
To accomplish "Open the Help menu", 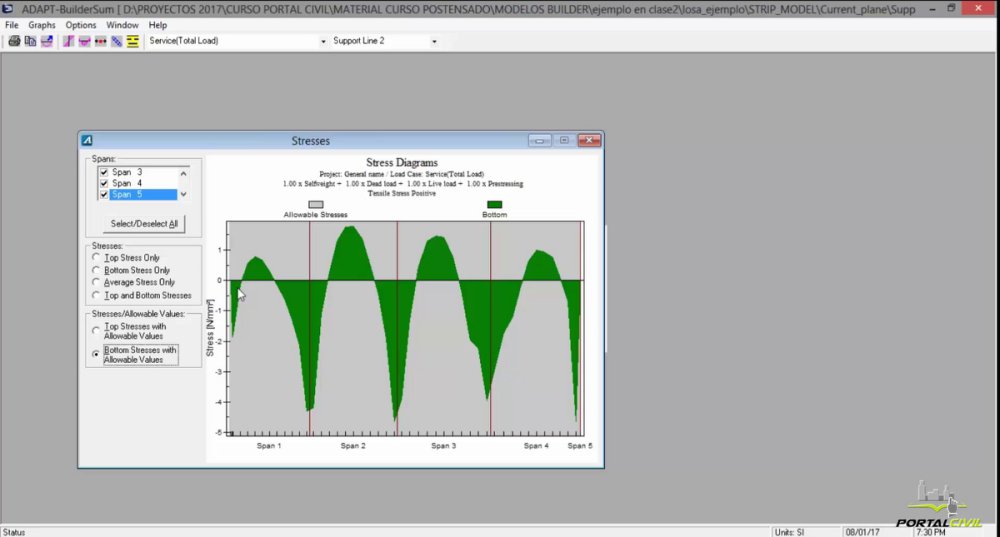I will (x=158, y=25).
